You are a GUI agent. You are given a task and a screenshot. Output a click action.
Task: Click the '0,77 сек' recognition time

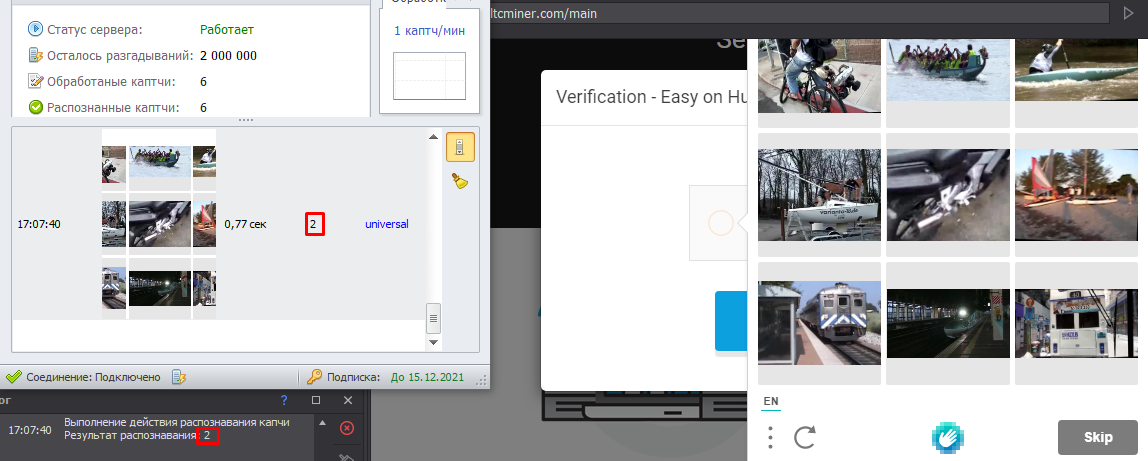pos(245,225)
